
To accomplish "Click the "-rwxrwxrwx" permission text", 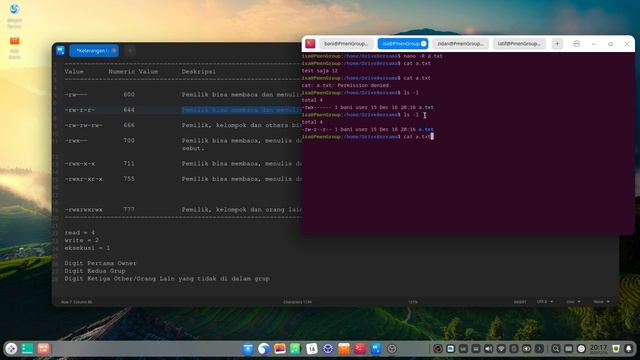I will [x=83, y=209].
